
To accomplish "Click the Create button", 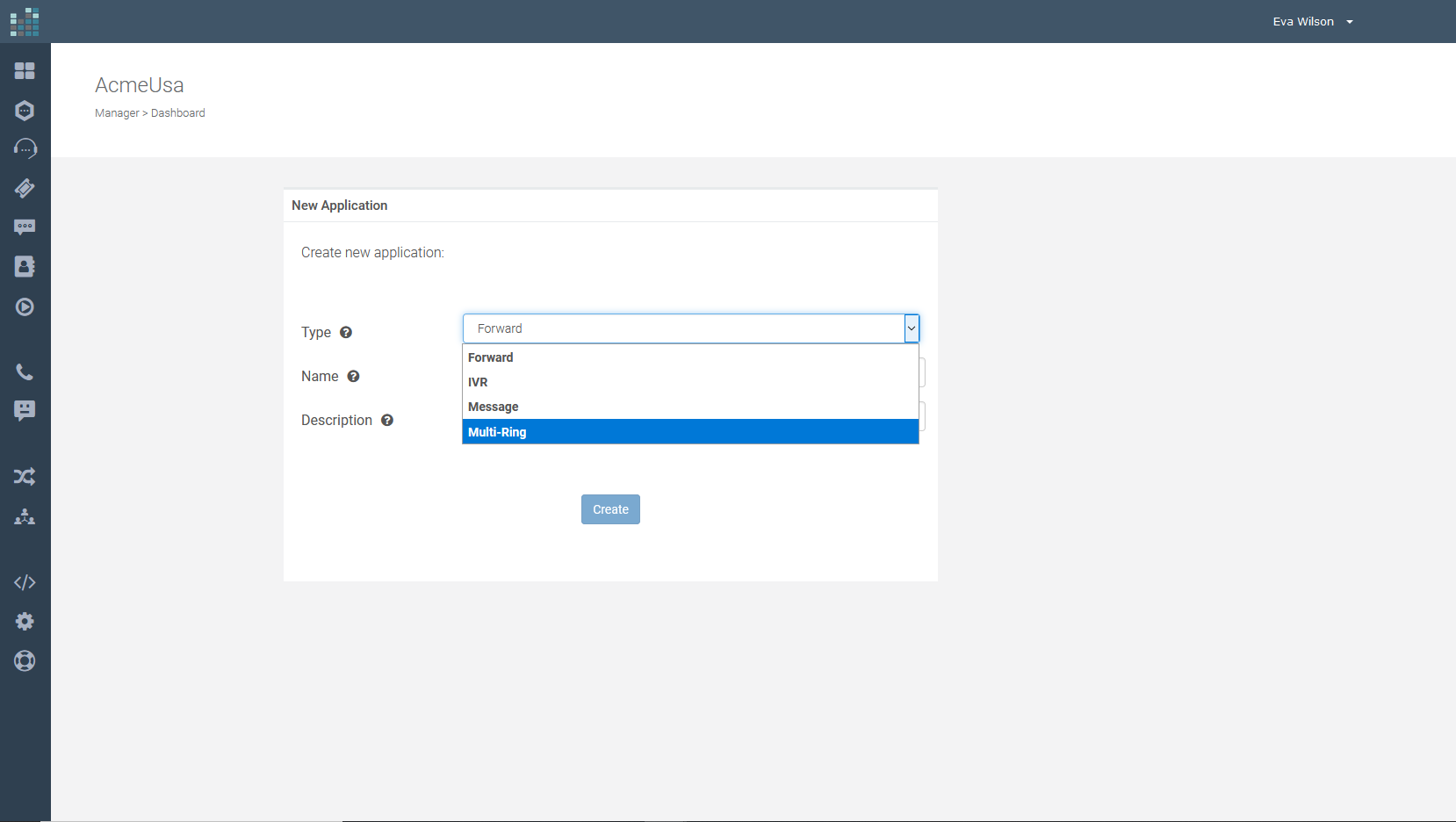I will pyautogui.click(x=610, y=509).
